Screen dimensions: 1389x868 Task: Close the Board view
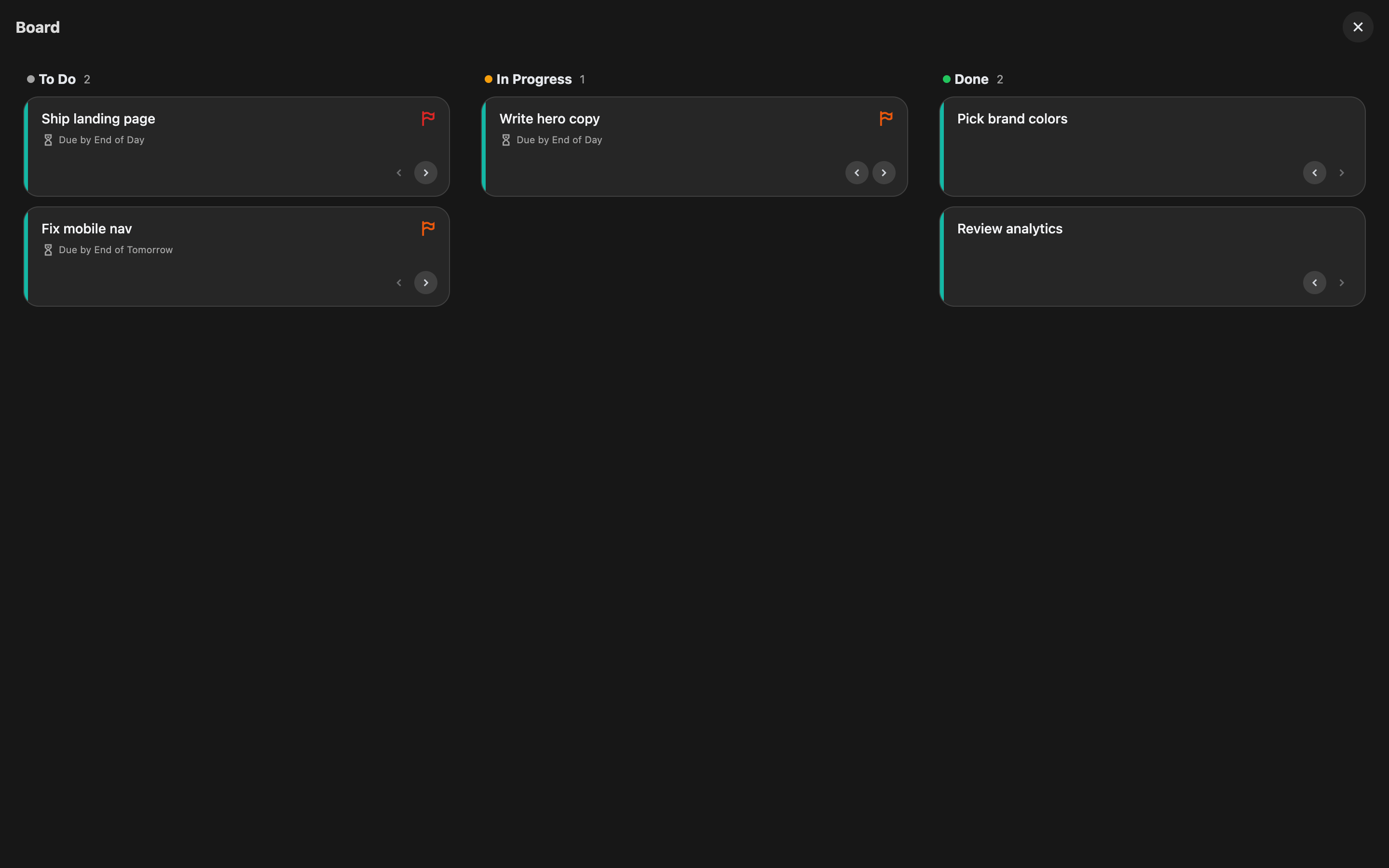1358,27
